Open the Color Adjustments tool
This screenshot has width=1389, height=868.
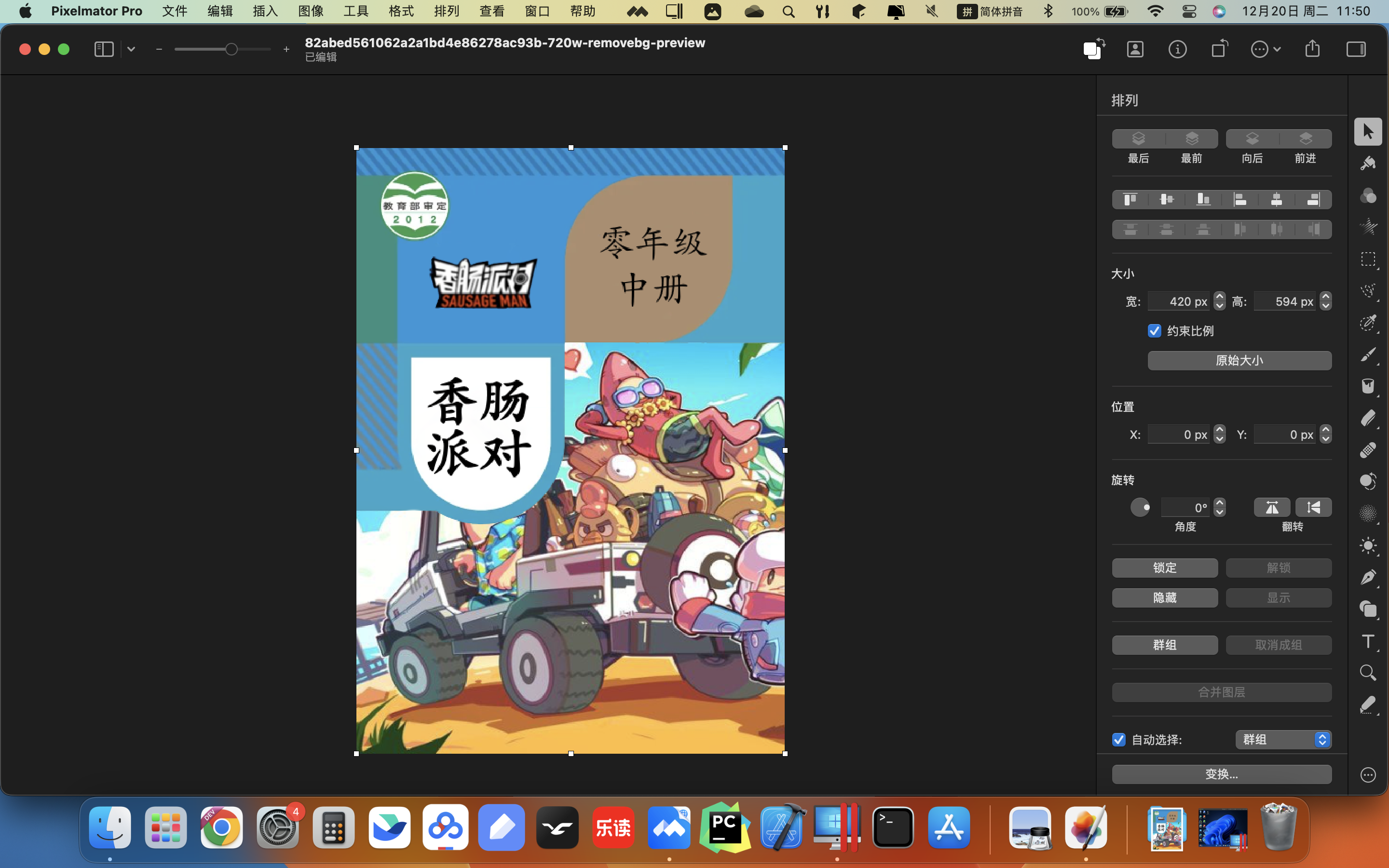pyautogui.click(x=1368, y=196)
